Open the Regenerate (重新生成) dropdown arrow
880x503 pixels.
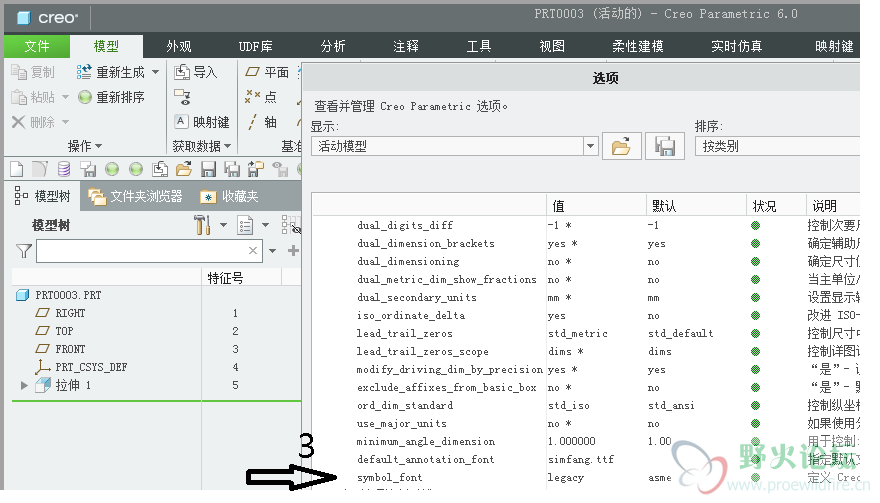pyautogui.click(x=155, y=72)
